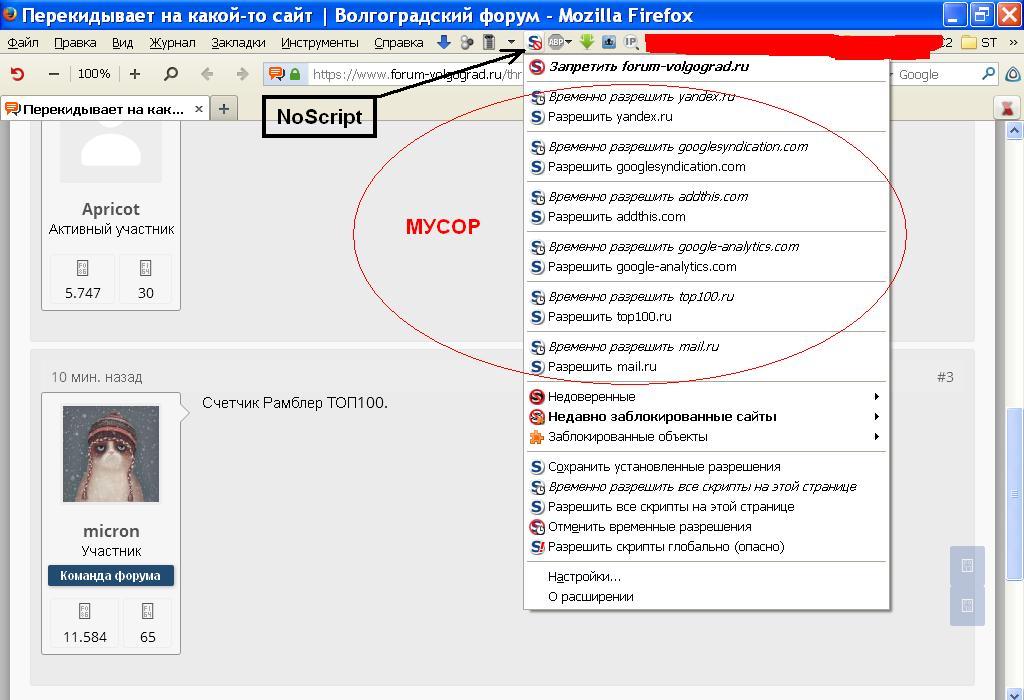Choose 'Временно разрешить googlesyndication.com'

point(707,147)
